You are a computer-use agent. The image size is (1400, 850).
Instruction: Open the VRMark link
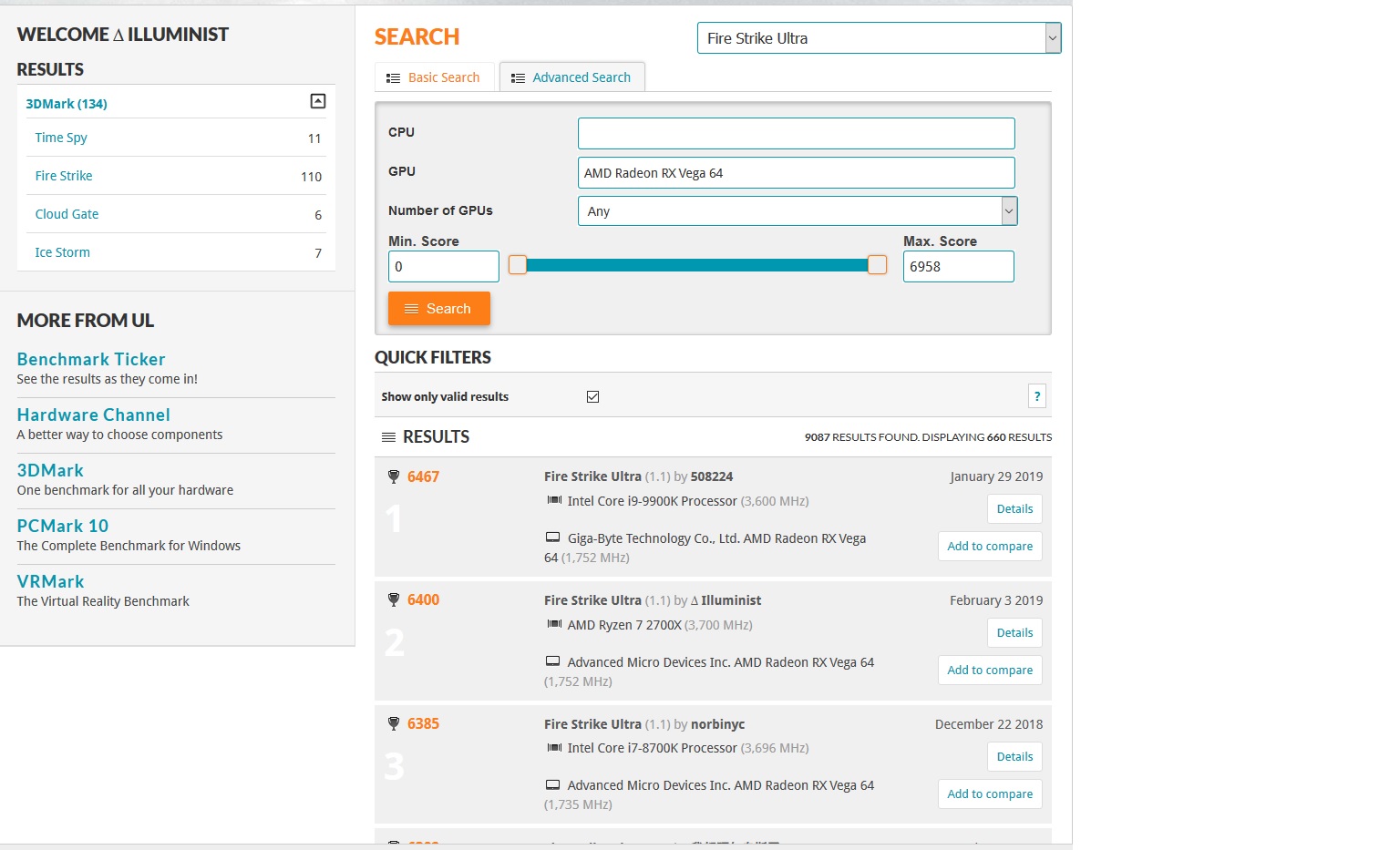(x=50, y=581)
